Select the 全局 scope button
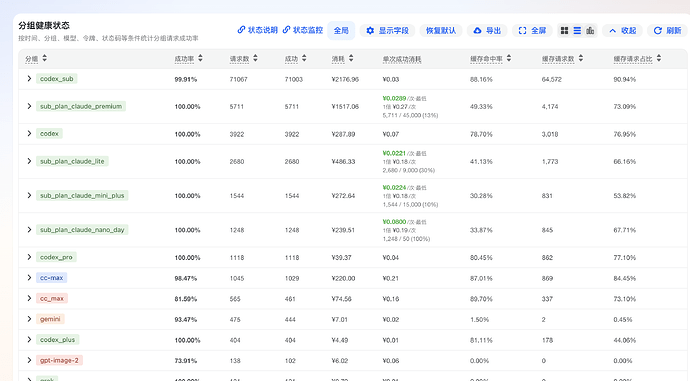Screen dimensions: 690x381 341,30
